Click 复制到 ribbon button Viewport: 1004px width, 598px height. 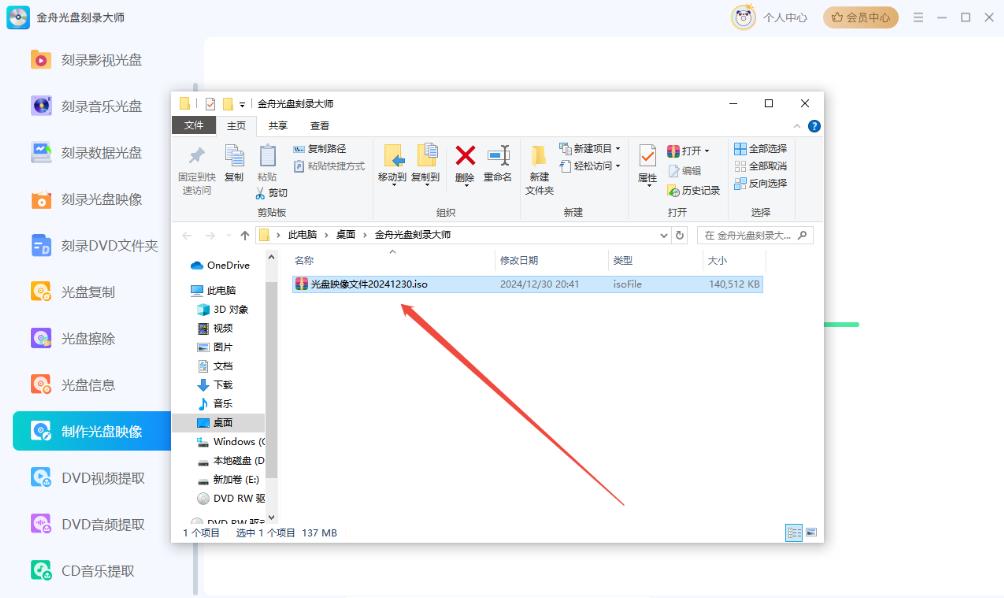426,164
